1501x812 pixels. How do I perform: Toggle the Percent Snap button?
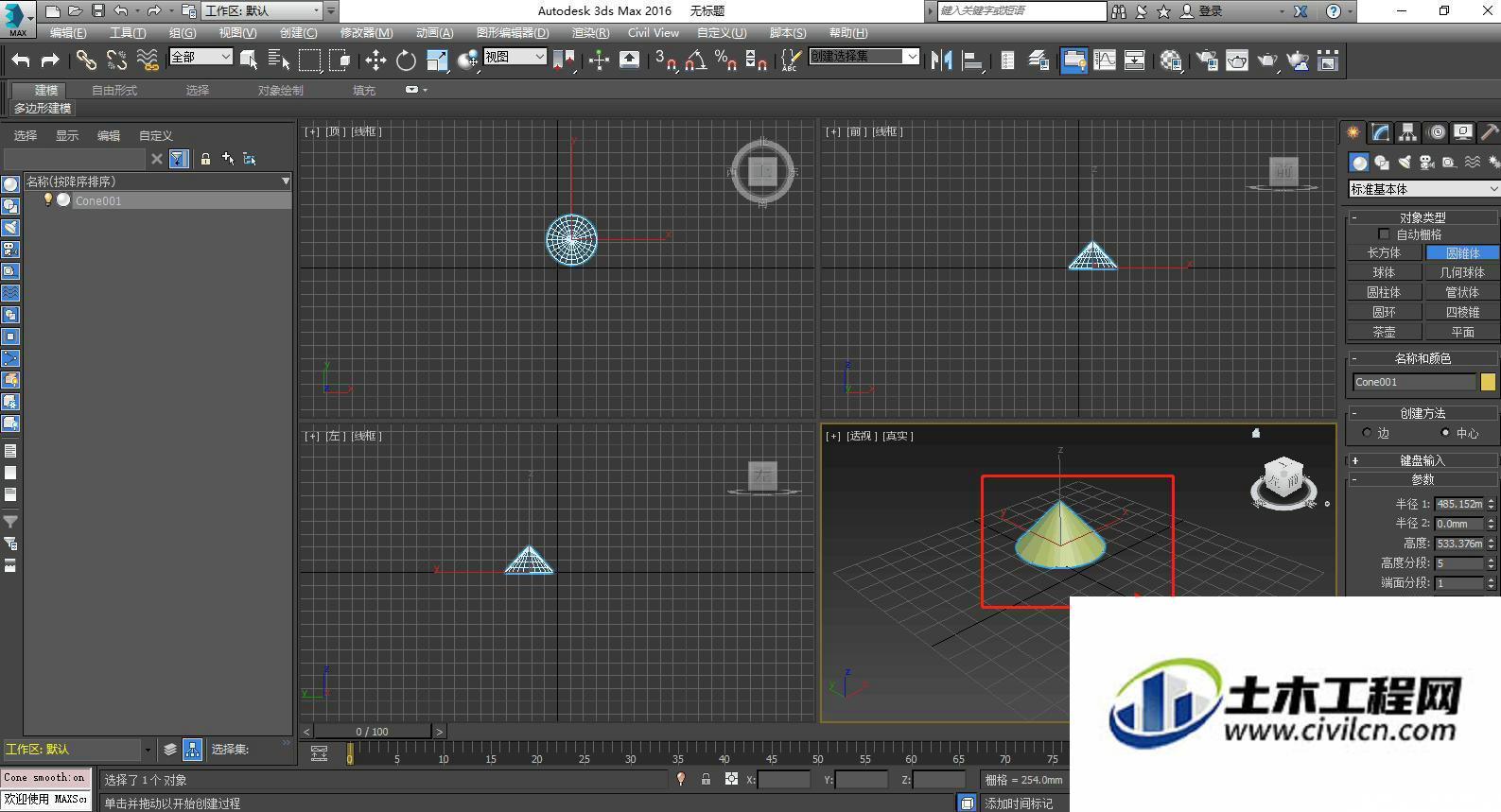point(725,60)
